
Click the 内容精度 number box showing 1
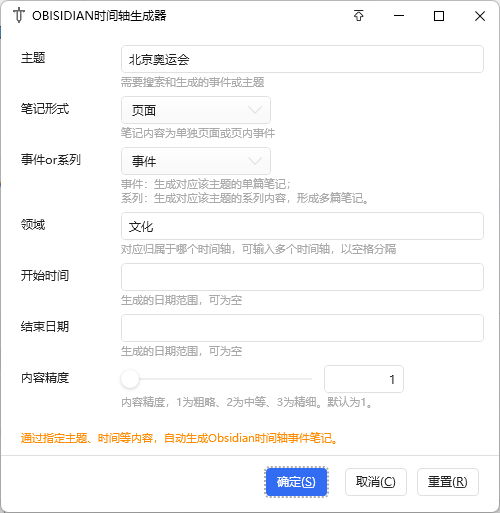pyautogui.click(x=364, y=379)
